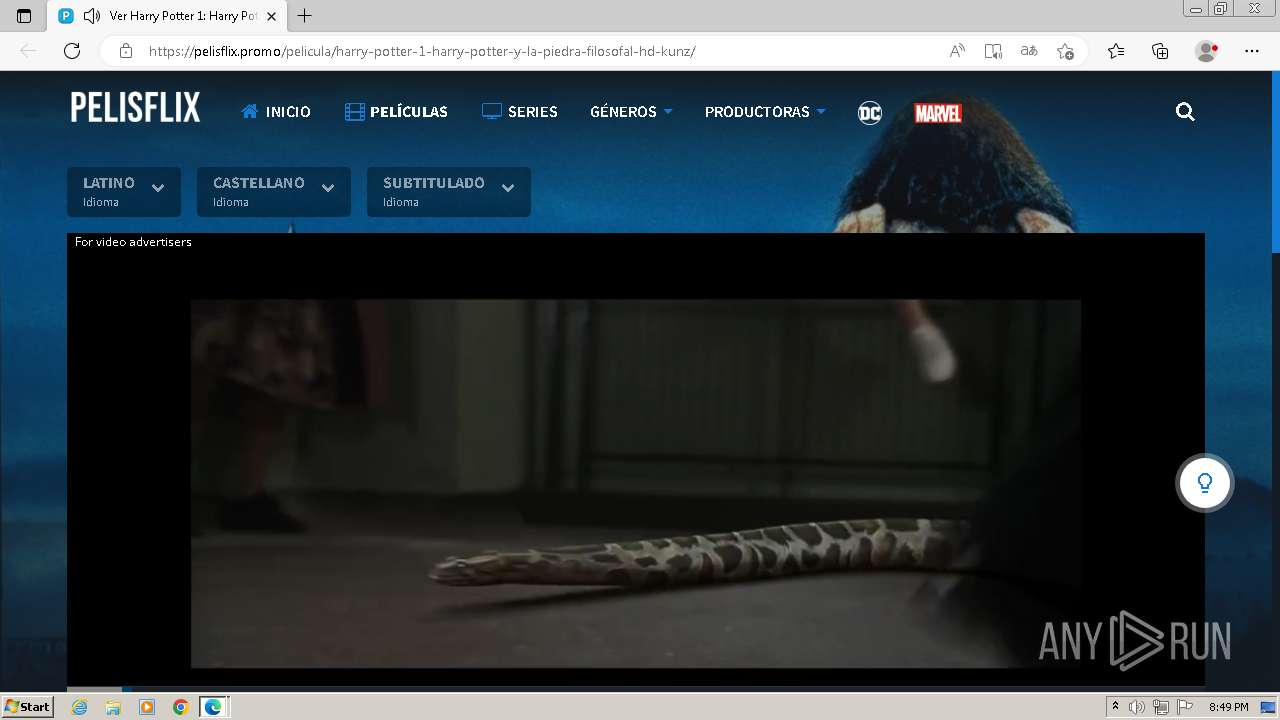
Task: Launch Chrome from the taskbar
Action: [x=180, y=707]
